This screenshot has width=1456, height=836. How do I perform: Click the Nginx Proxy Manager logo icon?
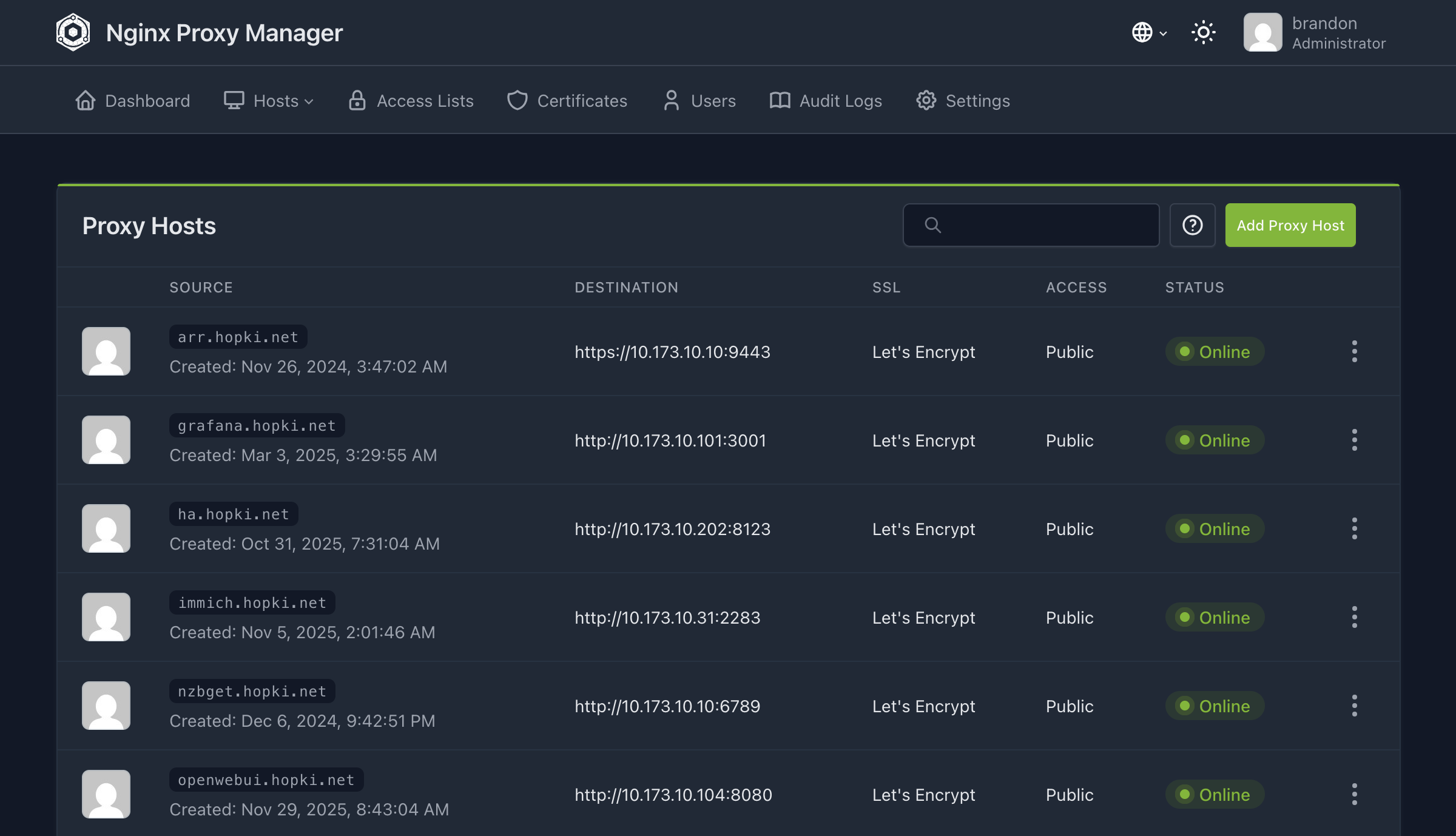click(x=73, y=32)
